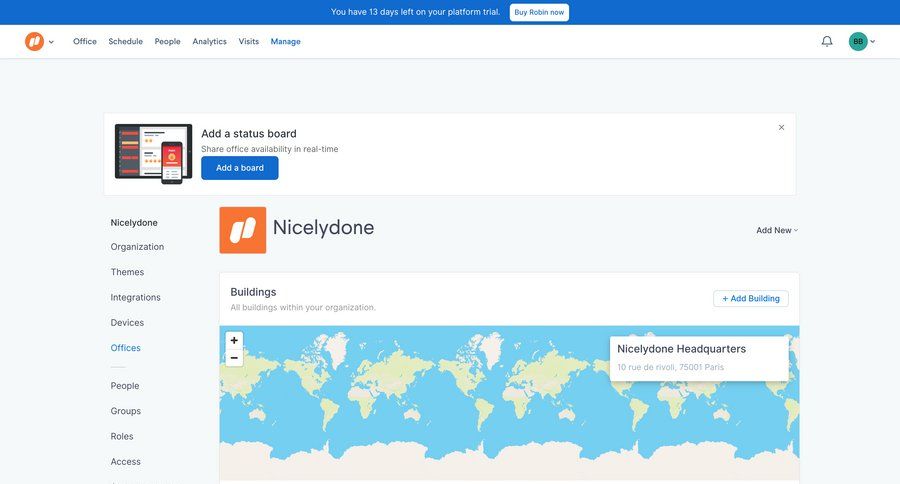Click the Add a board button

click(240, 168)
